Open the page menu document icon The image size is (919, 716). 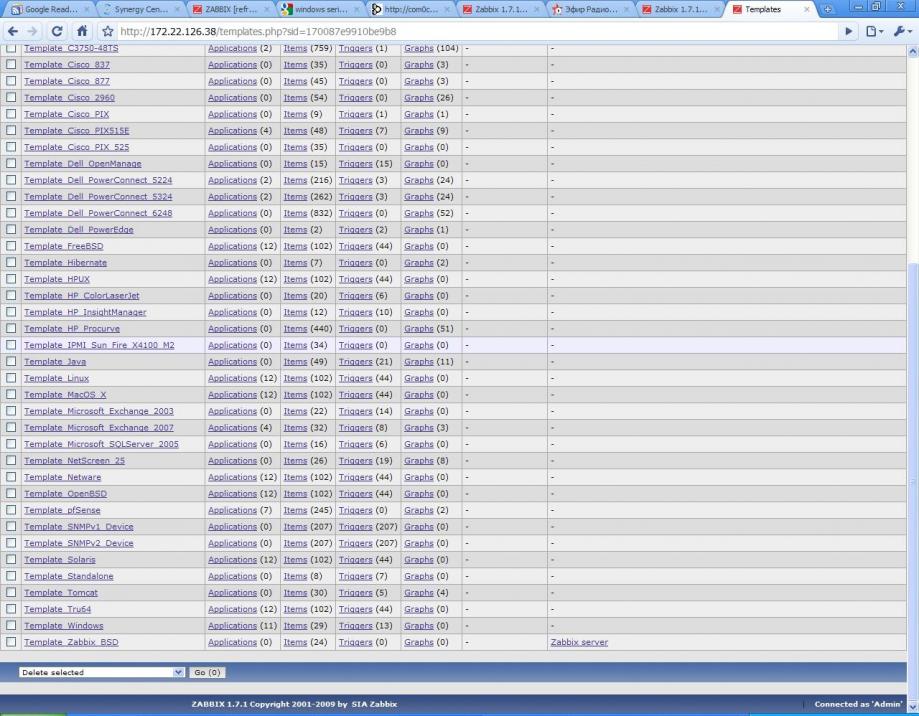click(874, 31)
